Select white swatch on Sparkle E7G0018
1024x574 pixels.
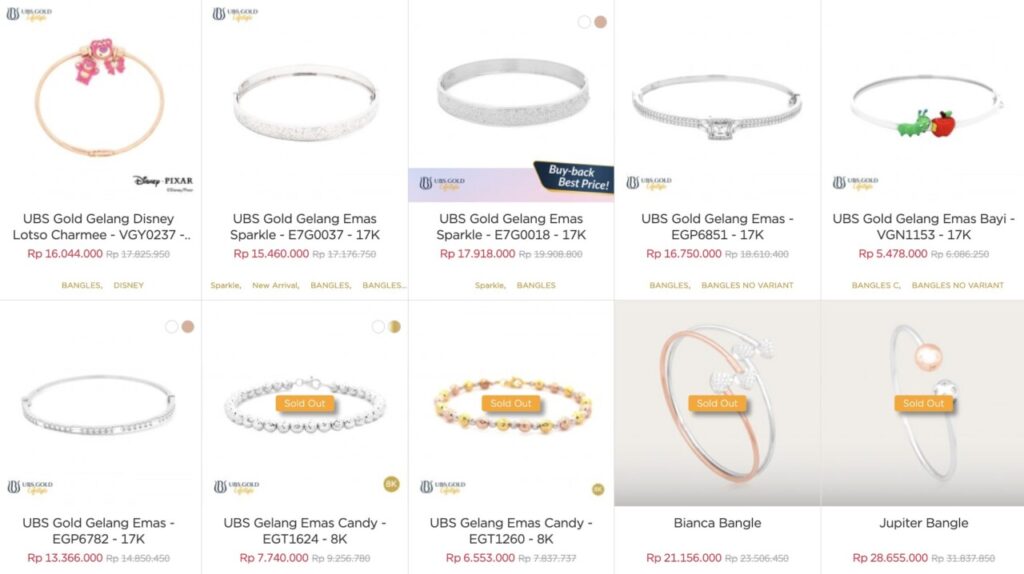click(x=584, y=22)
